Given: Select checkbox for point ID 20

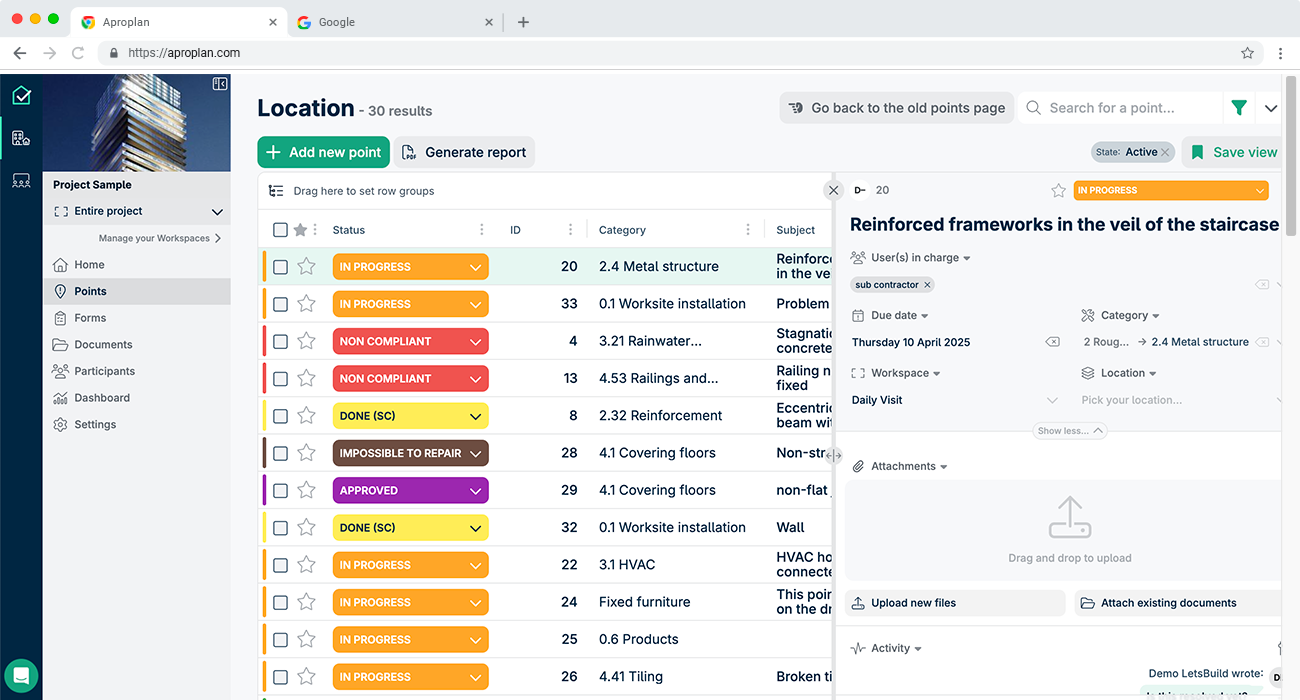Looking at the screenshot, I should [x=281, y=267].
